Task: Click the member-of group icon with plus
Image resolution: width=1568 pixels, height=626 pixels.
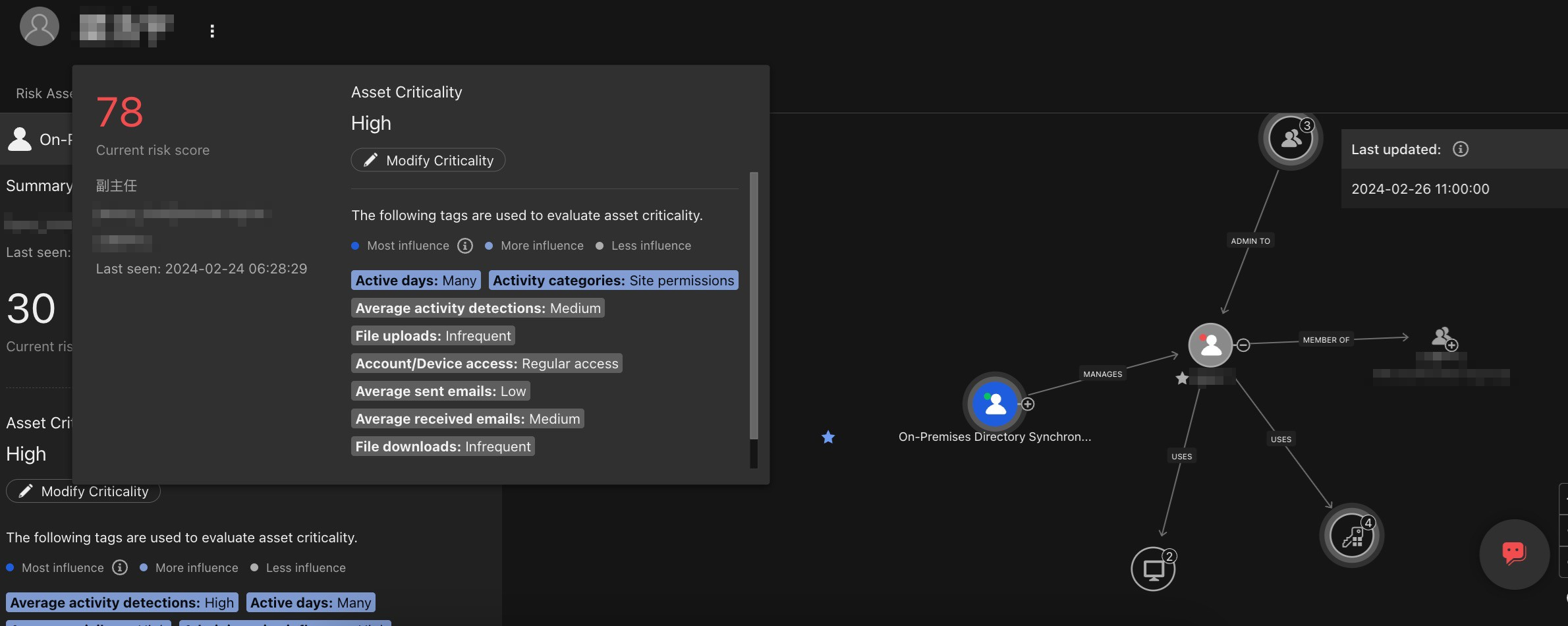Action: coord(1444,339)
